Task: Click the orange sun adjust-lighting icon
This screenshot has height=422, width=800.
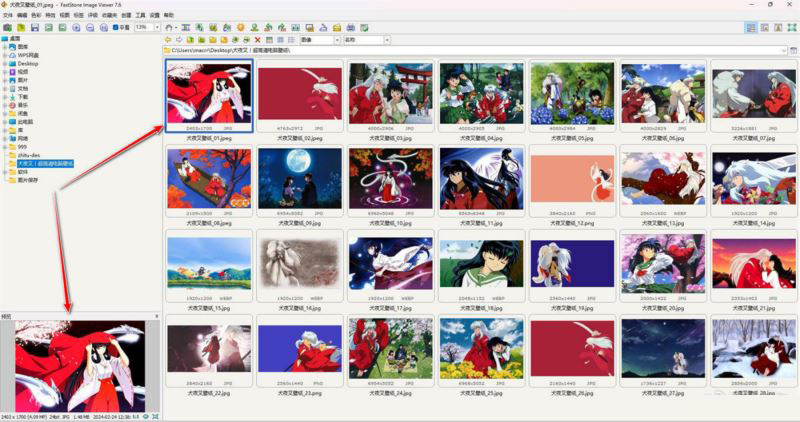Action: pyautogui.click(x=240, y=28)
